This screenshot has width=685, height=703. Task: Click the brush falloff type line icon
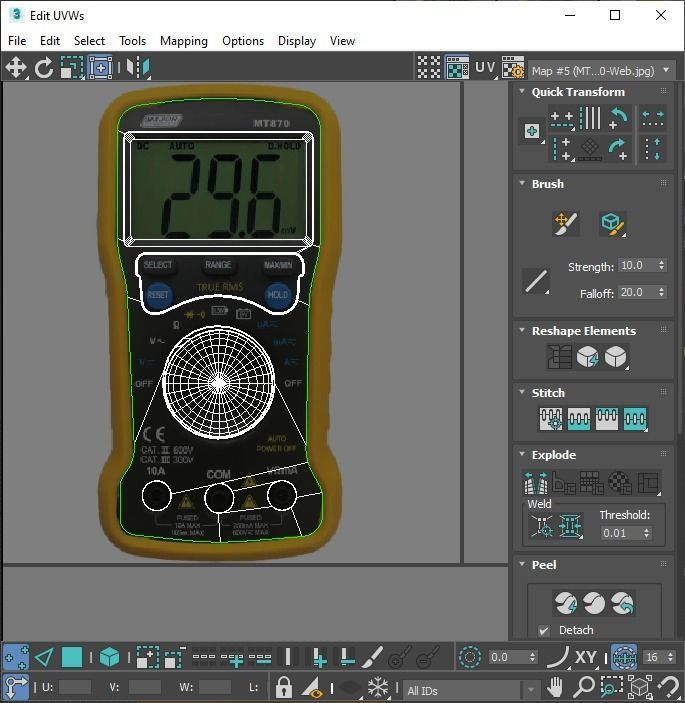(536, 281)
